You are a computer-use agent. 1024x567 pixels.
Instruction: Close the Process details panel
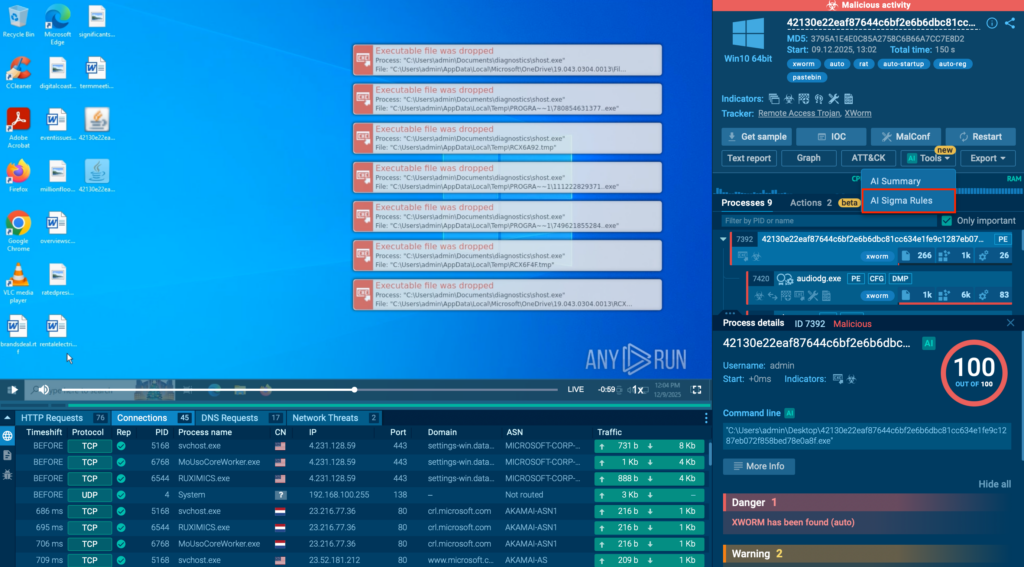[1010, 323]
